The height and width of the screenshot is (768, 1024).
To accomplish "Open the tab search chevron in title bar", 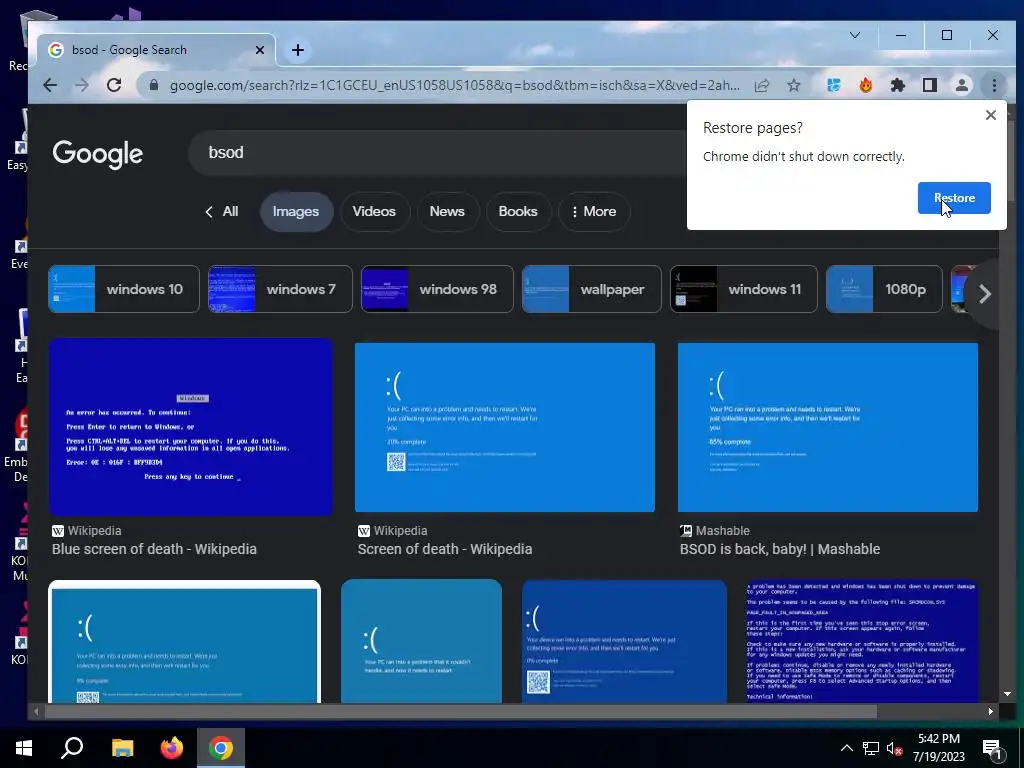I will tap(855, 35).
